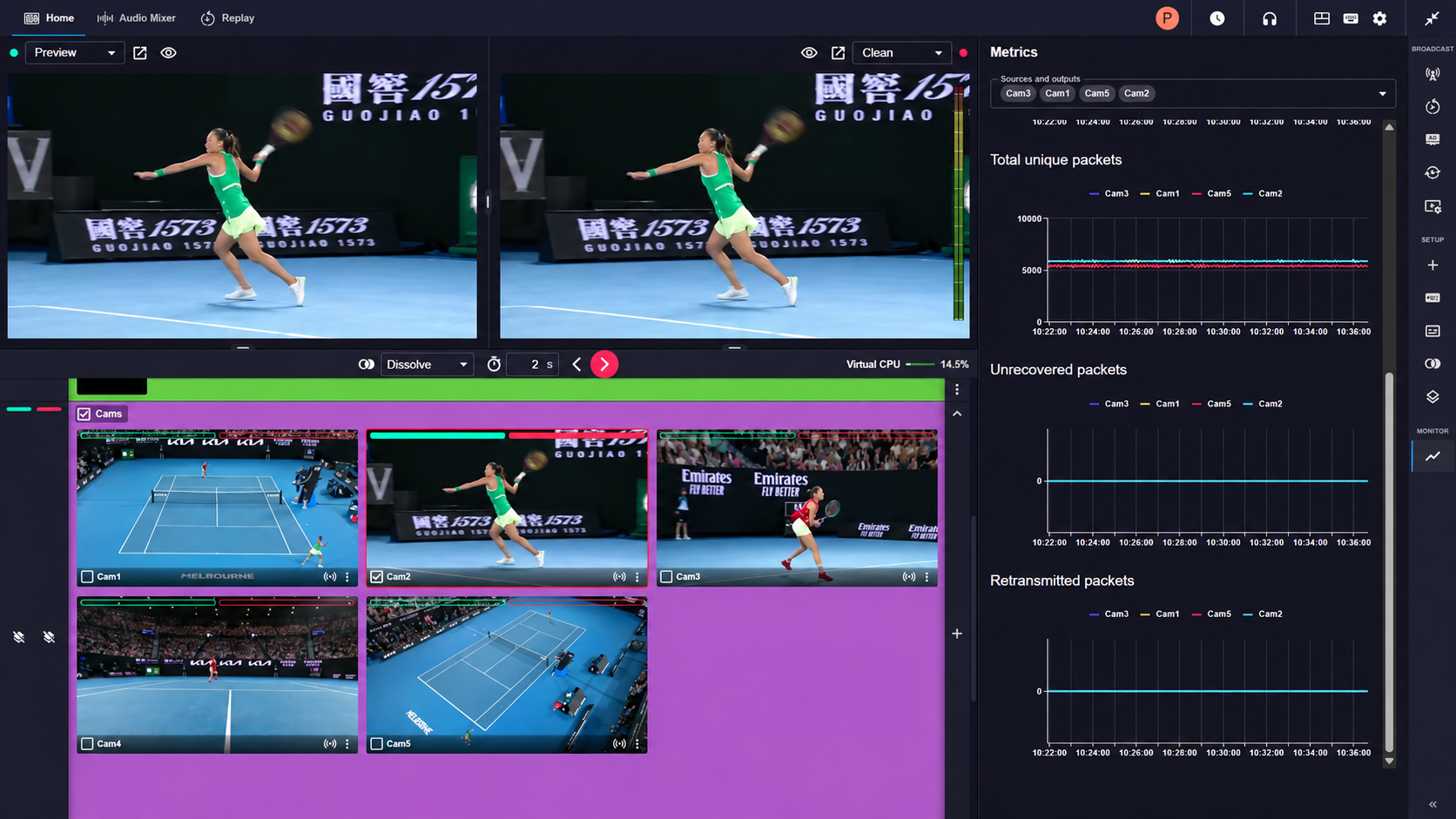Viewport: 1456px width, 819px height.
Task: Click the transition back arrow button
Action: (576, 365)
